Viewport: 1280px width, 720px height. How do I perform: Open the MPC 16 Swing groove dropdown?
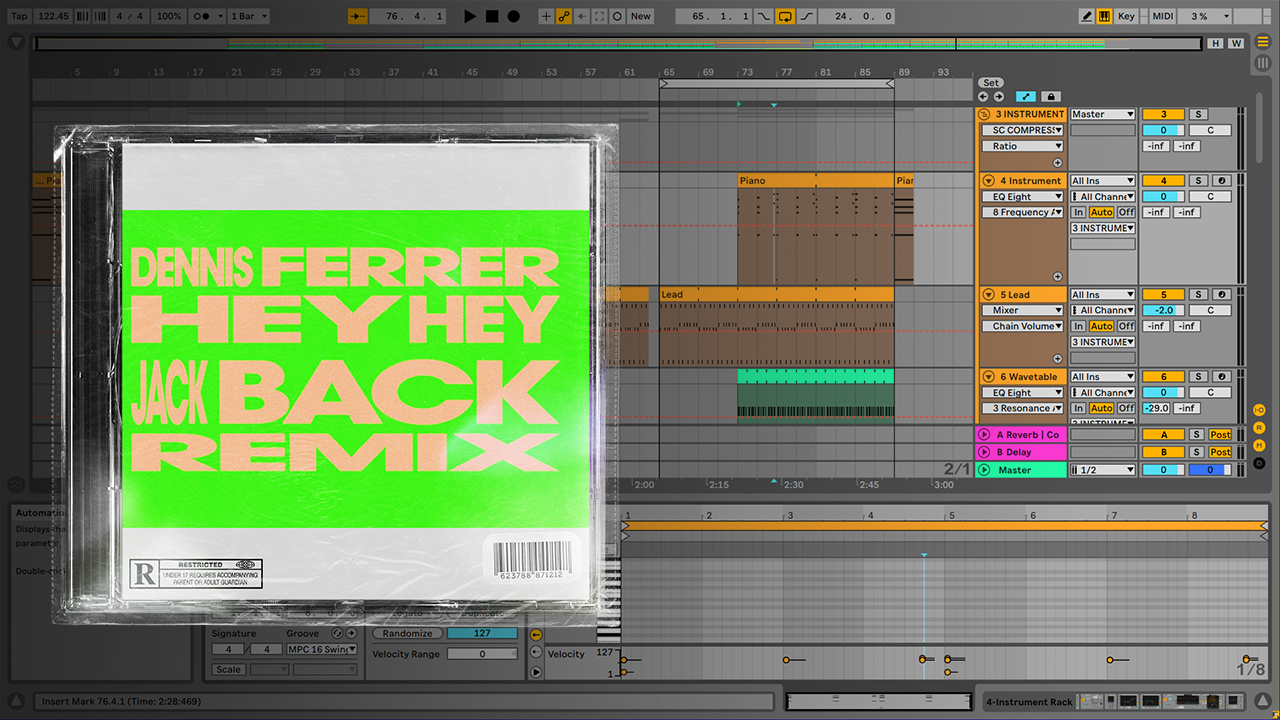[x=320, y=649]
